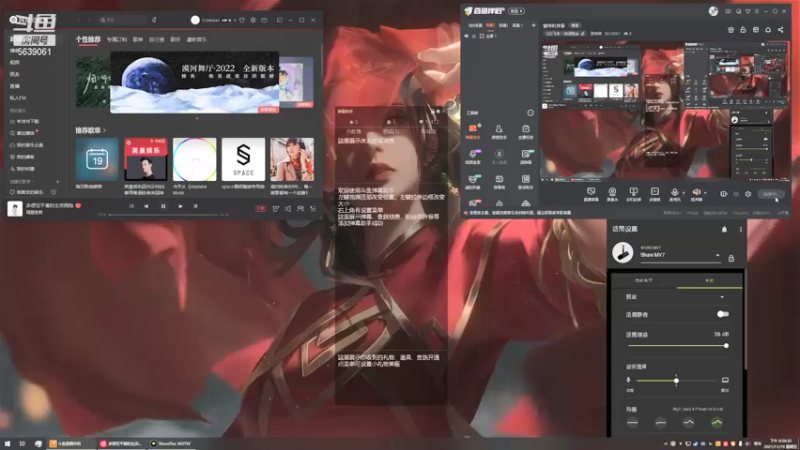Open 最近播放 in the music sidebar

coord(22,133)
